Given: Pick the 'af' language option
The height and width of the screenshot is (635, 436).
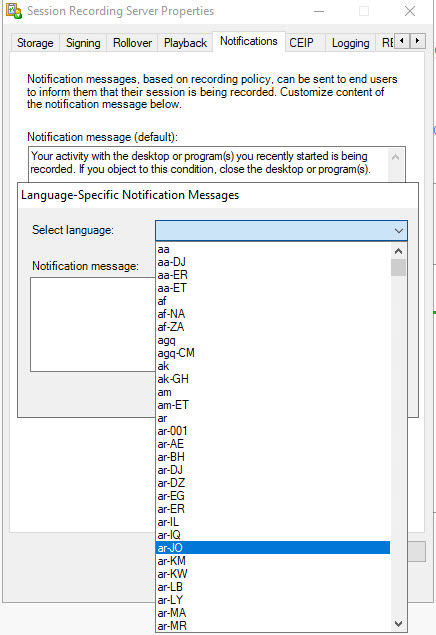Looking at the screenshot, I should click(273, 301).
